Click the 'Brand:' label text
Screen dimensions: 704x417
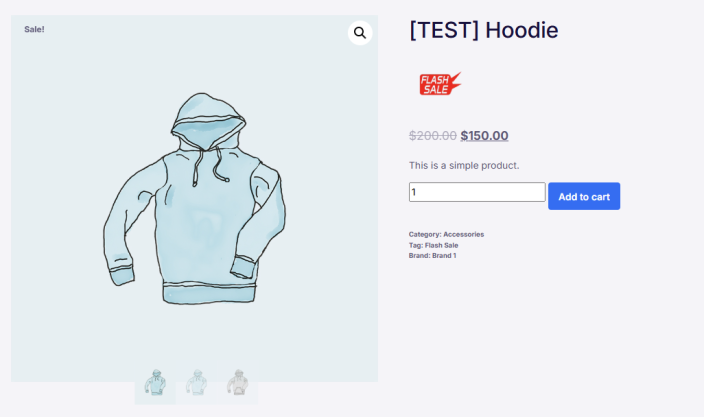point(419,255)
